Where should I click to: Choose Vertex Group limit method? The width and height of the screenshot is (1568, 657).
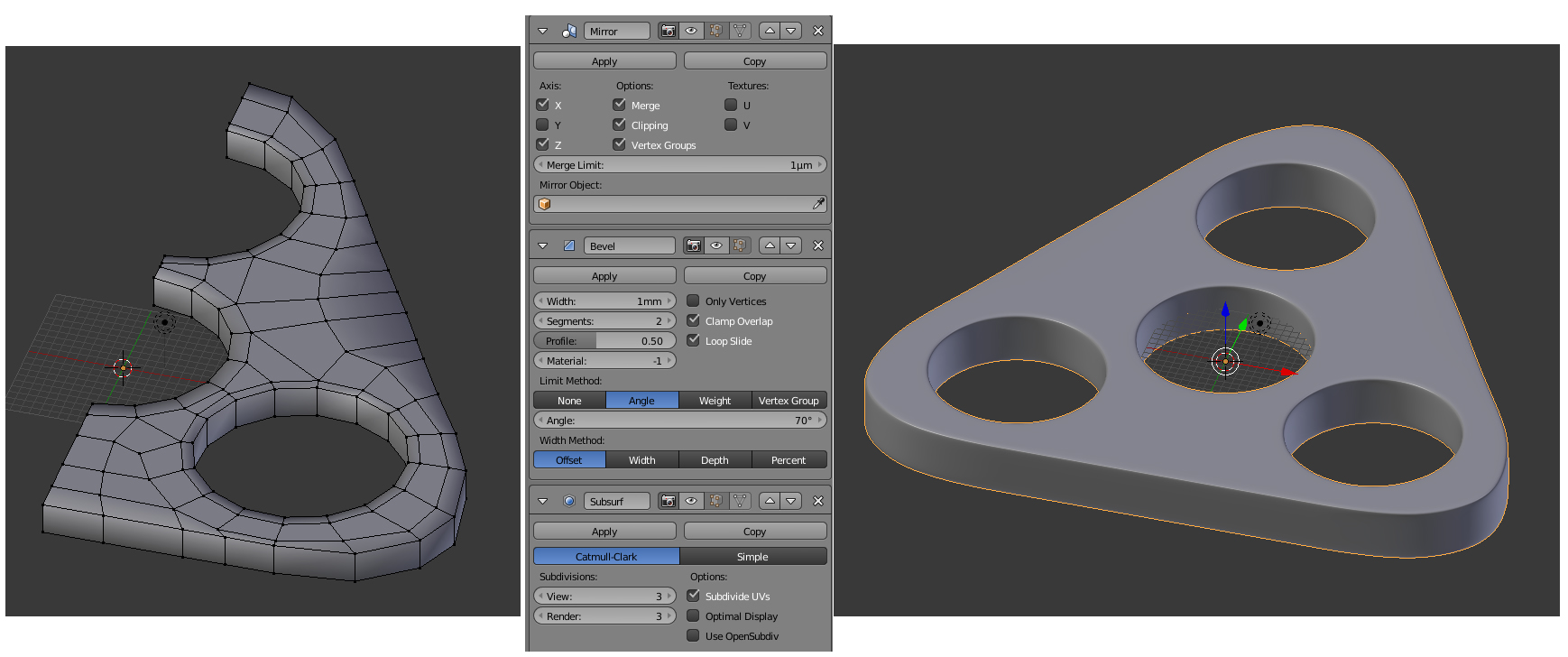(789, 401)
